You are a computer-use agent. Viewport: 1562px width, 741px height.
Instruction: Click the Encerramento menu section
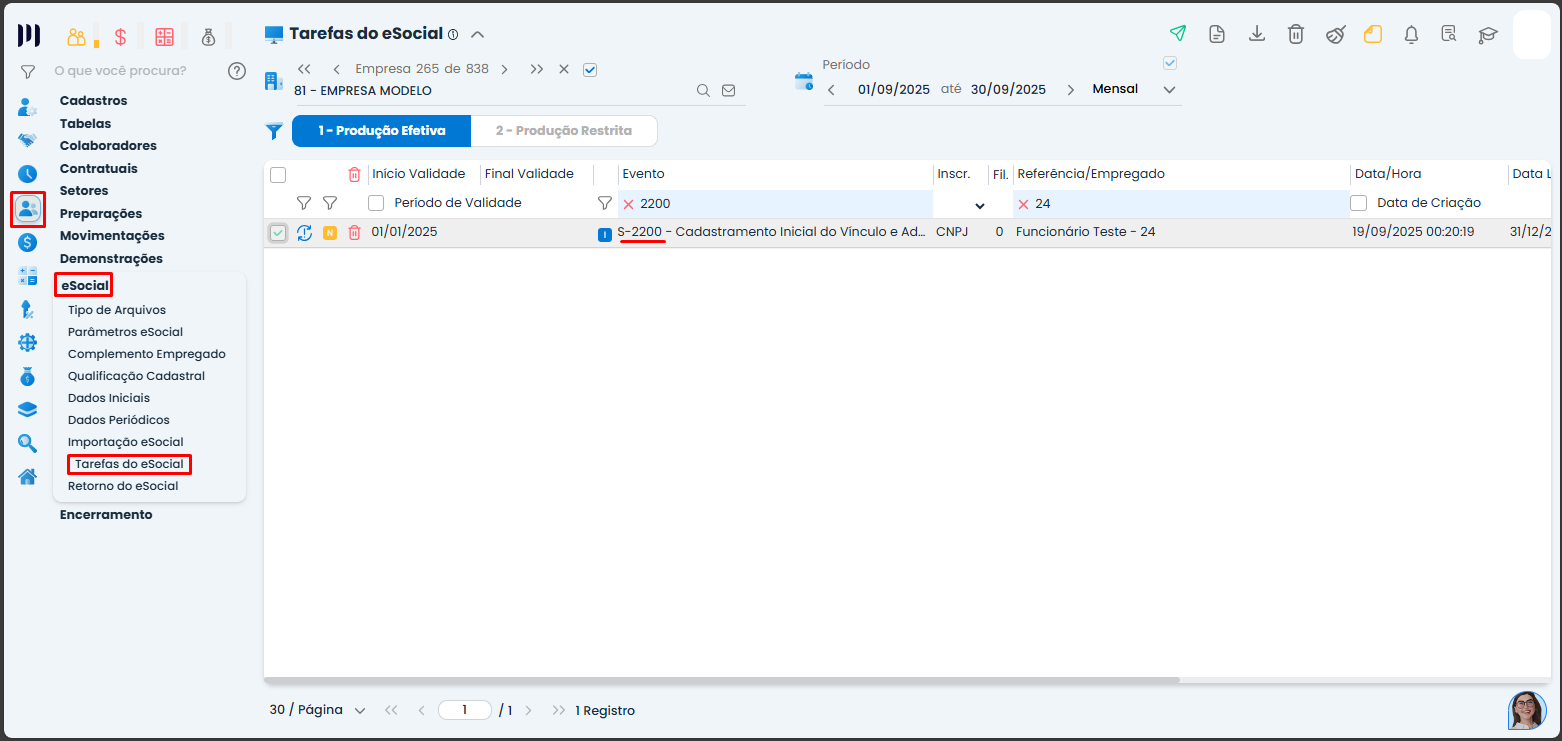[106, 514]
